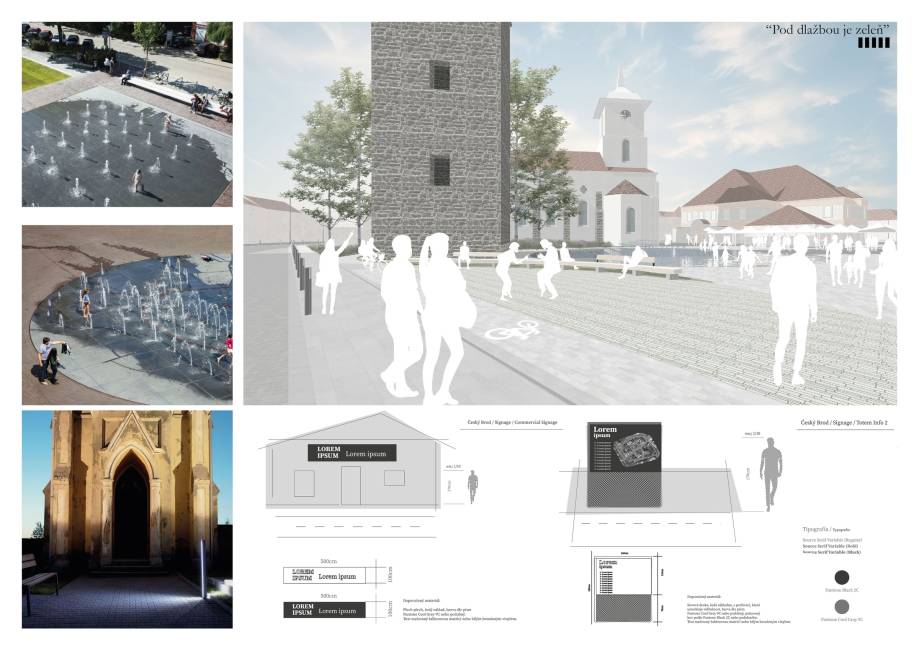The width and height of the screenshot is (919, 650).
Task: Click the door on the building elevation drawing
Action: pyautogui.click(x=351, y=485)
